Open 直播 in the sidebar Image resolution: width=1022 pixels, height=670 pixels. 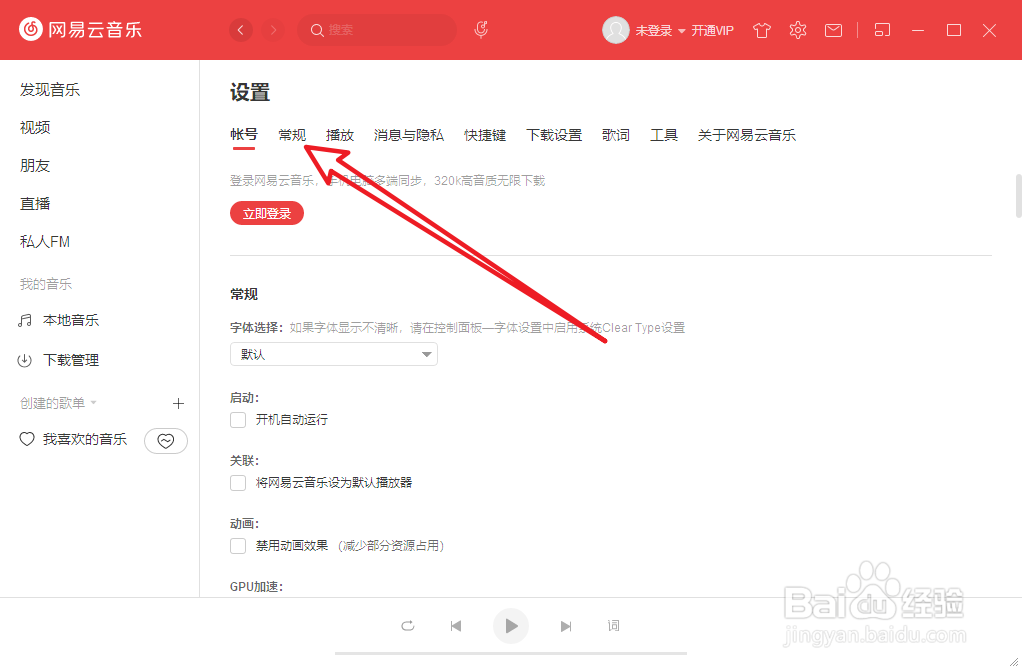35,204
